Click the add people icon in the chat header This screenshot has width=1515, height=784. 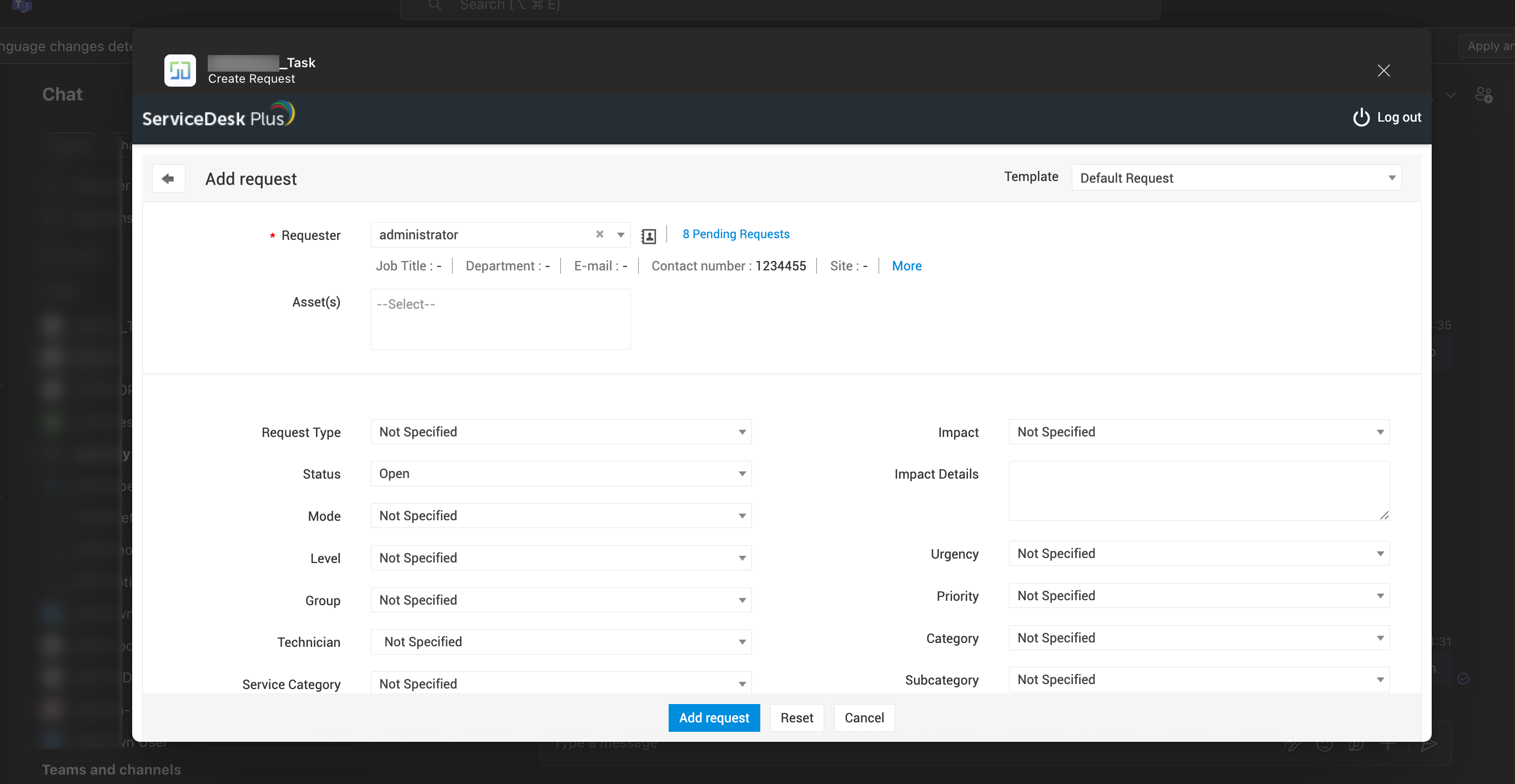point(1483,95)
